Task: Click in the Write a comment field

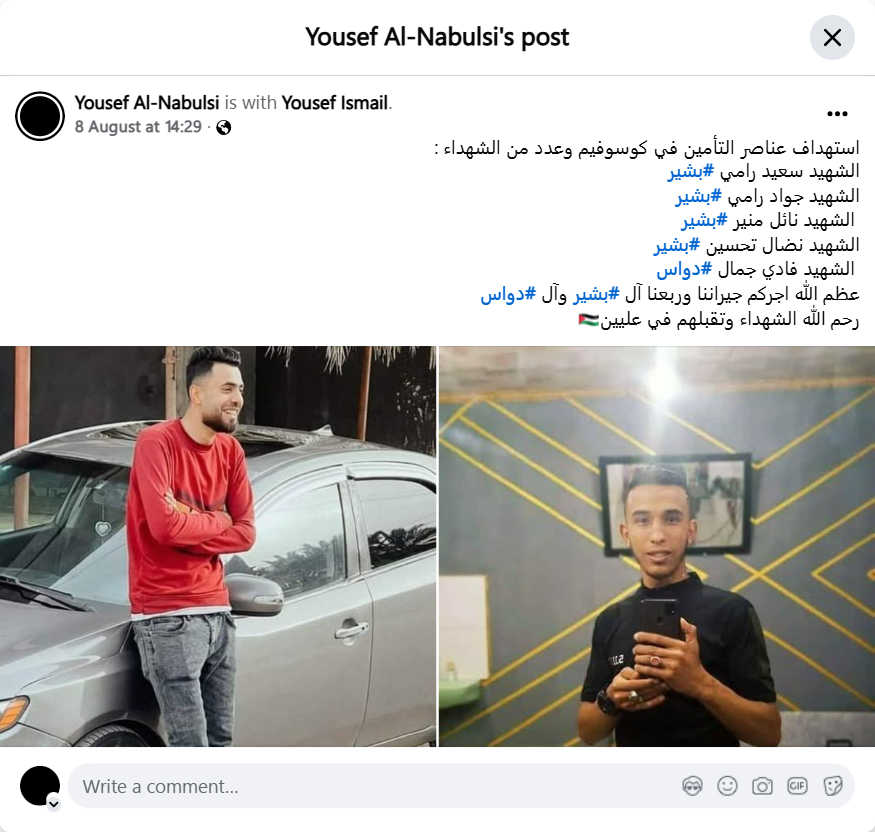Action: coord(461,786)
